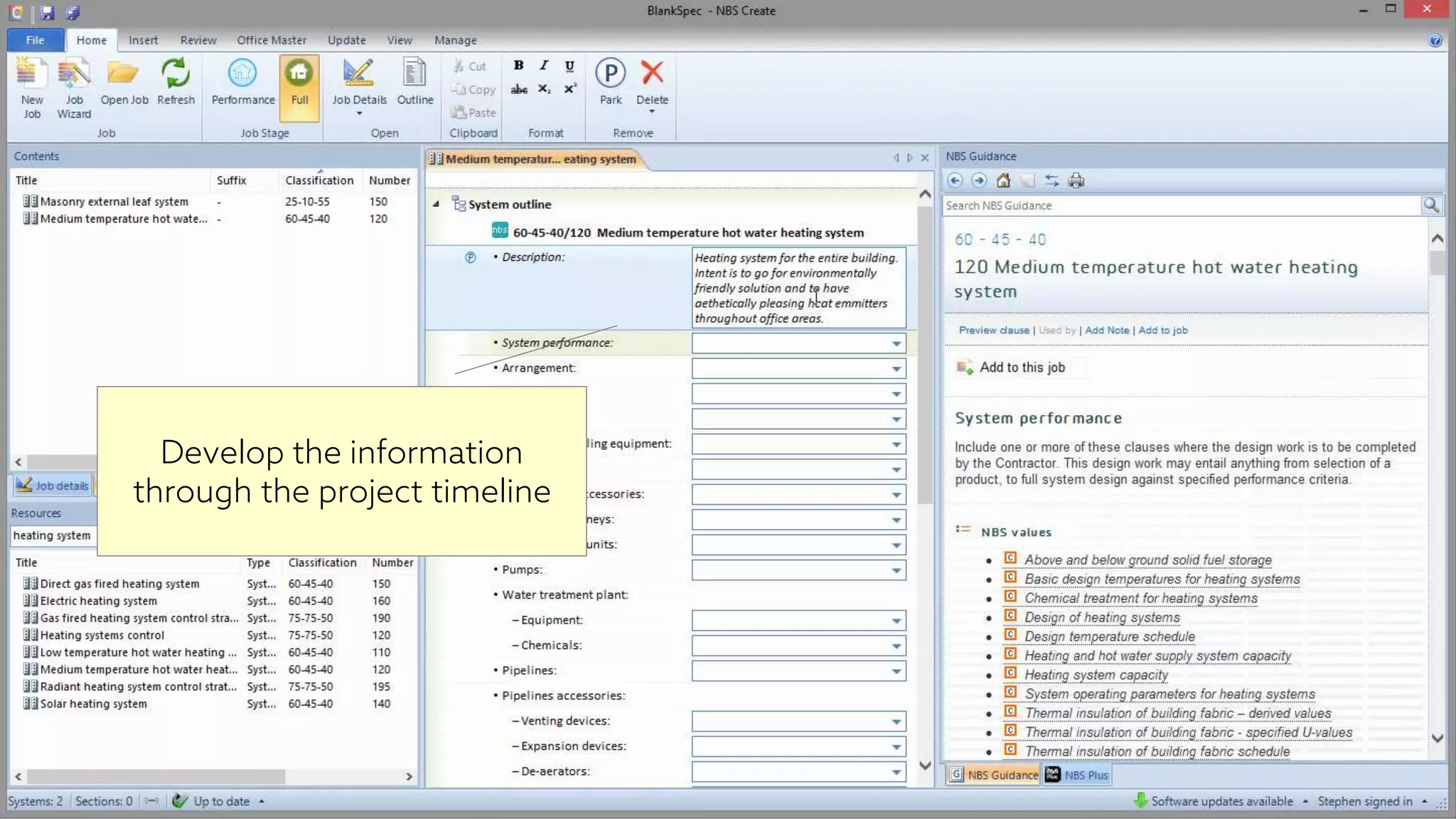Toggle bold formatting

pos(519,65)
